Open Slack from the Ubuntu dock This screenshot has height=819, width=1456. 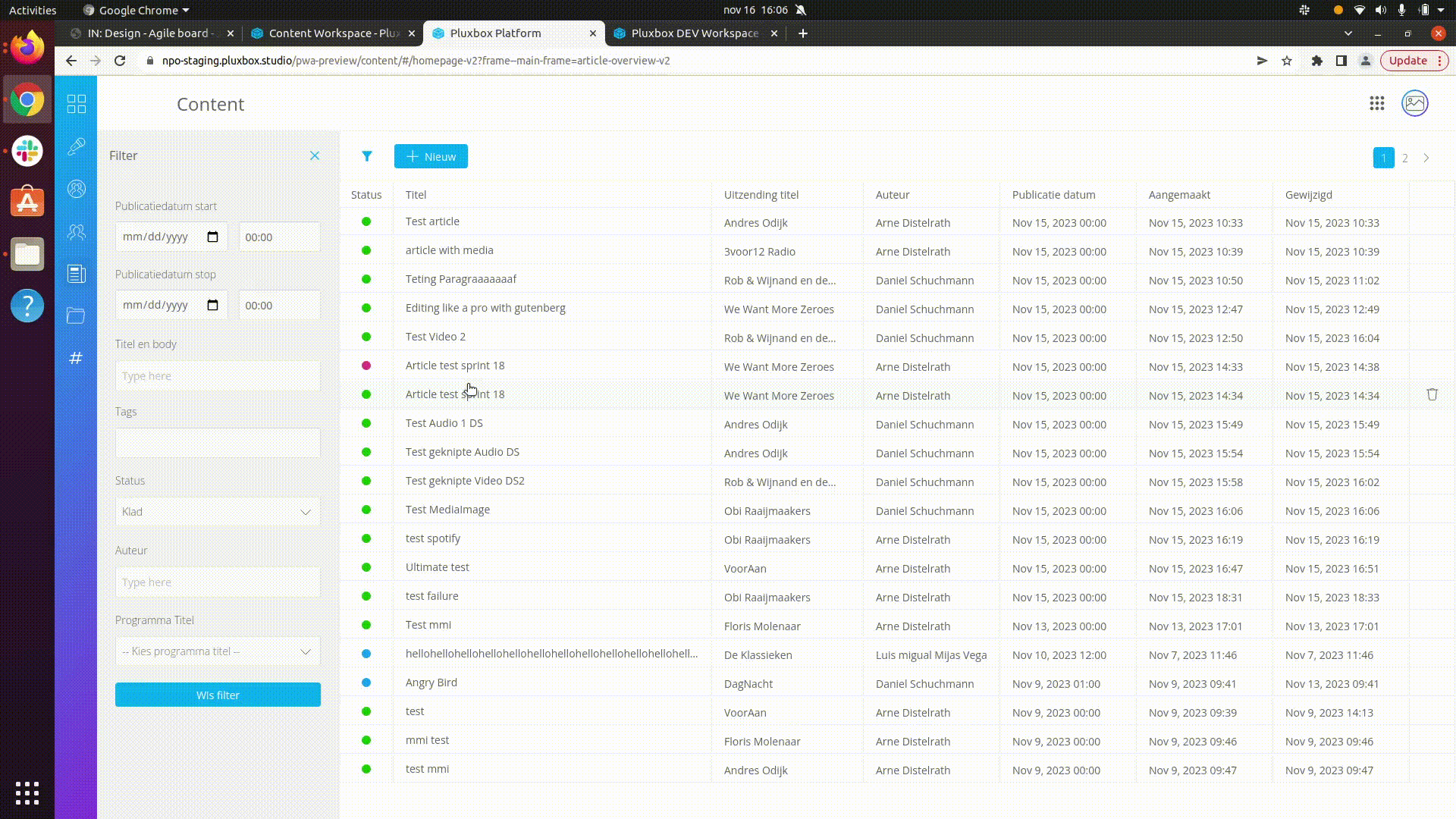tap(27, 151)
